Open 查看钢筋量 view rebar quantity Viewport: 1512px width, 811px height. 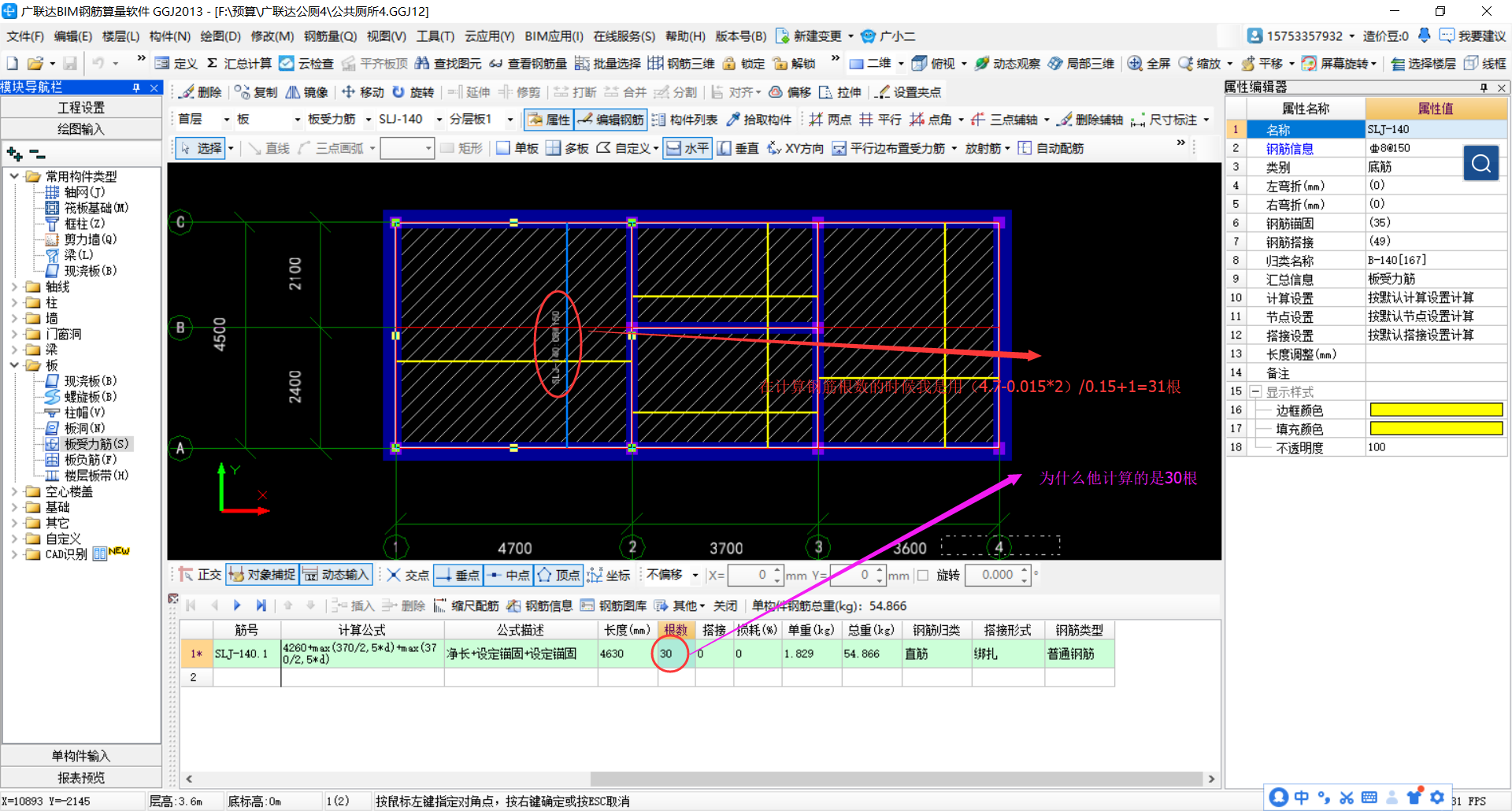click(x=528, y=63)
